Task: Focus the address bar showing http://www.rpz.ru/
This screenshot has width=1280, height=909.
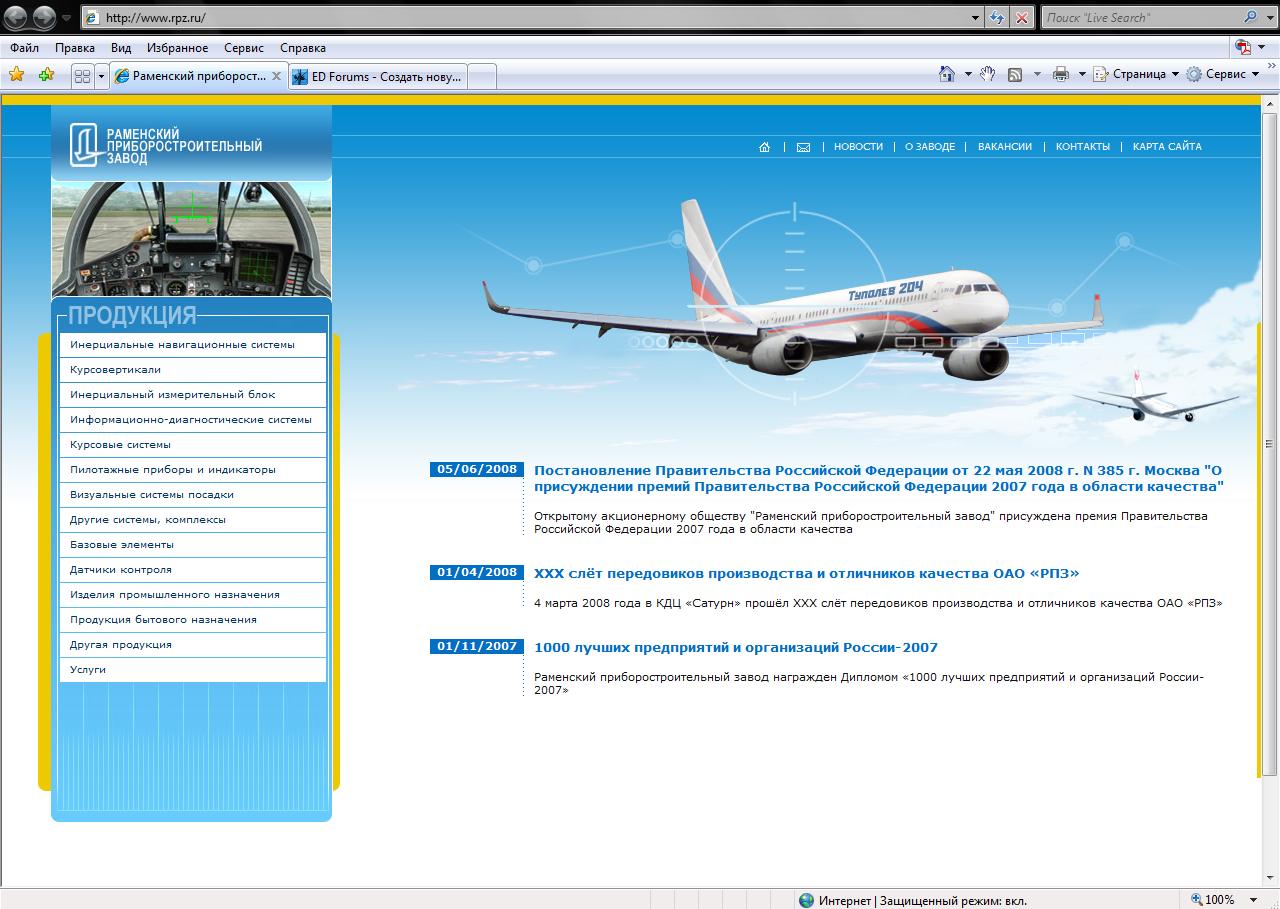Action: (527, 17)
